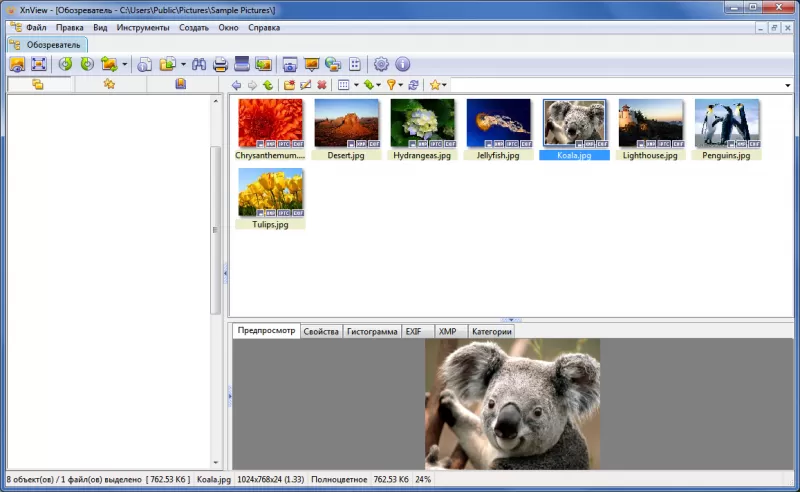Select the Обозреватель browser tab

coord(47,45)
